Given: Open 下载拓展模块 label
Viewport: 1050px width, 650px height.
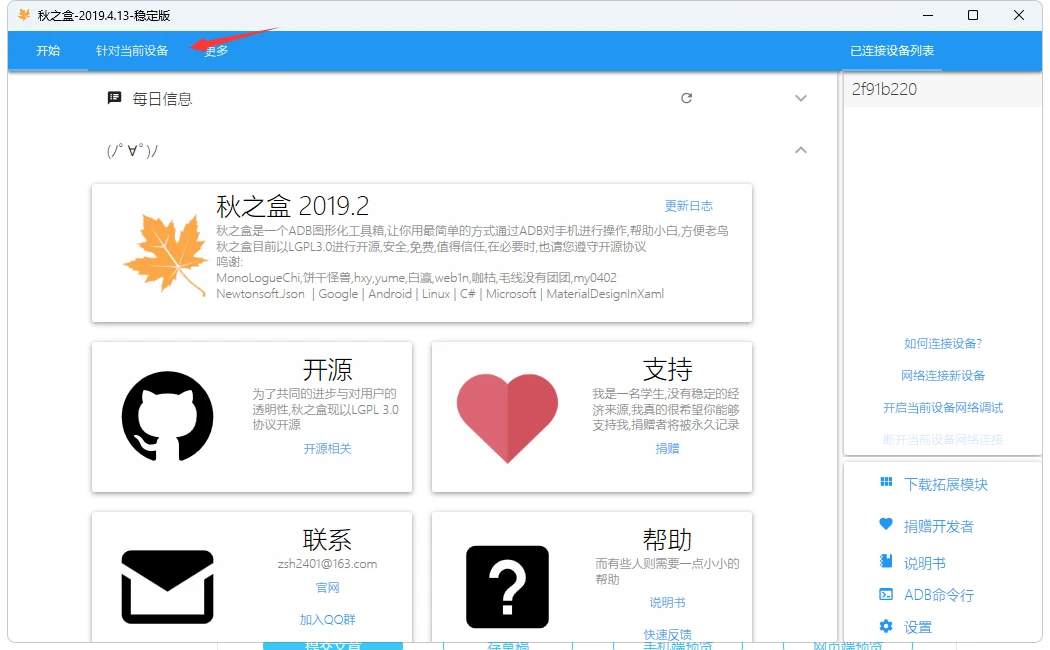Looking at the screenshot, I should pyautogui.click(x=946, y=485).
